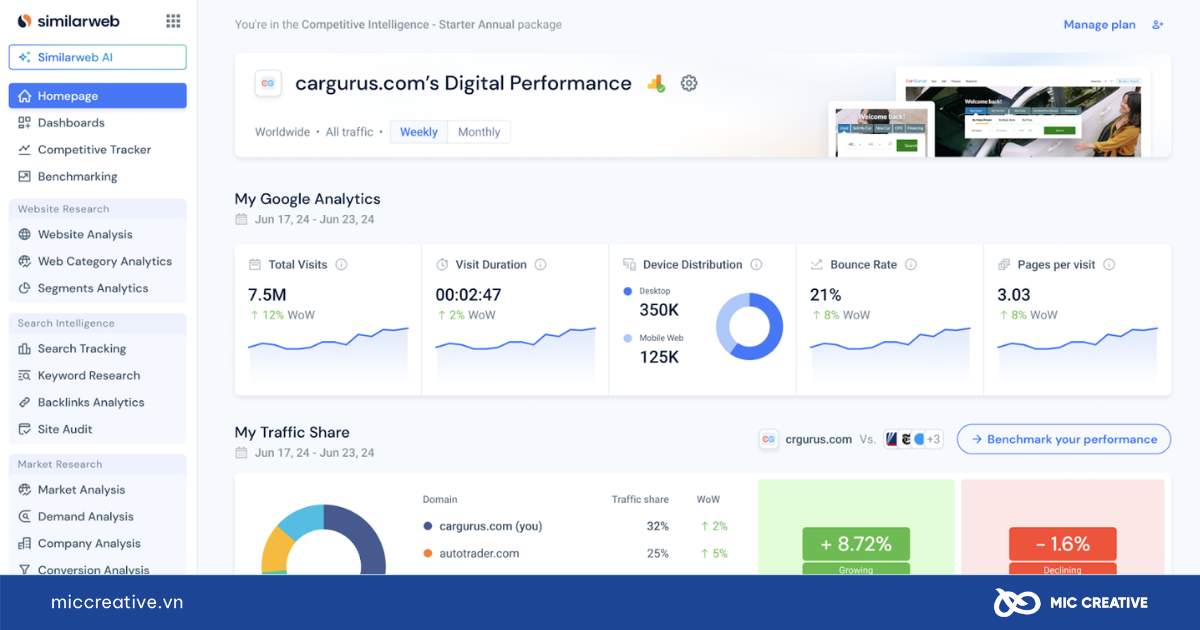Switch to Monthly view

tap(479, 132)
